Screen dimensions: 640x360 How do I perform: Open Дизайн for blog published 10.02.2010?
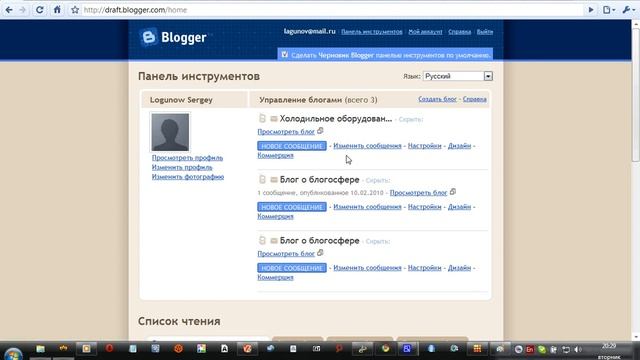coord(459,207)
